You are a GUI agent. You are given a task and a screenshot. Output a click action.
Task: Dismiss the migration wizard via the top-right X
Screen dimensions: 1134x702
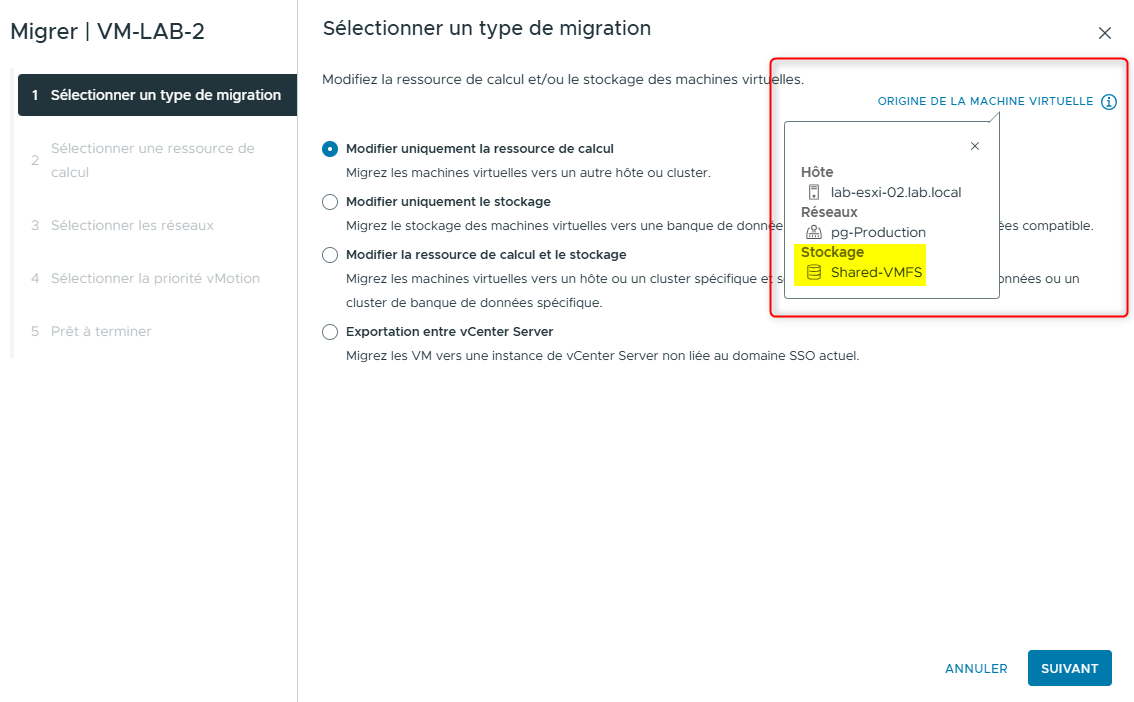click(1105, 33)
